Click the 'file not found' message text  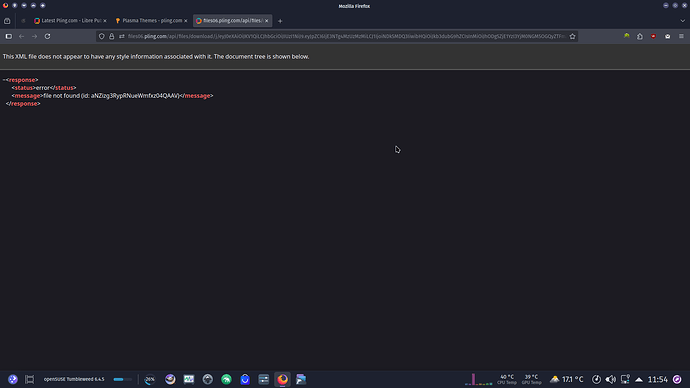coord(111,96)
